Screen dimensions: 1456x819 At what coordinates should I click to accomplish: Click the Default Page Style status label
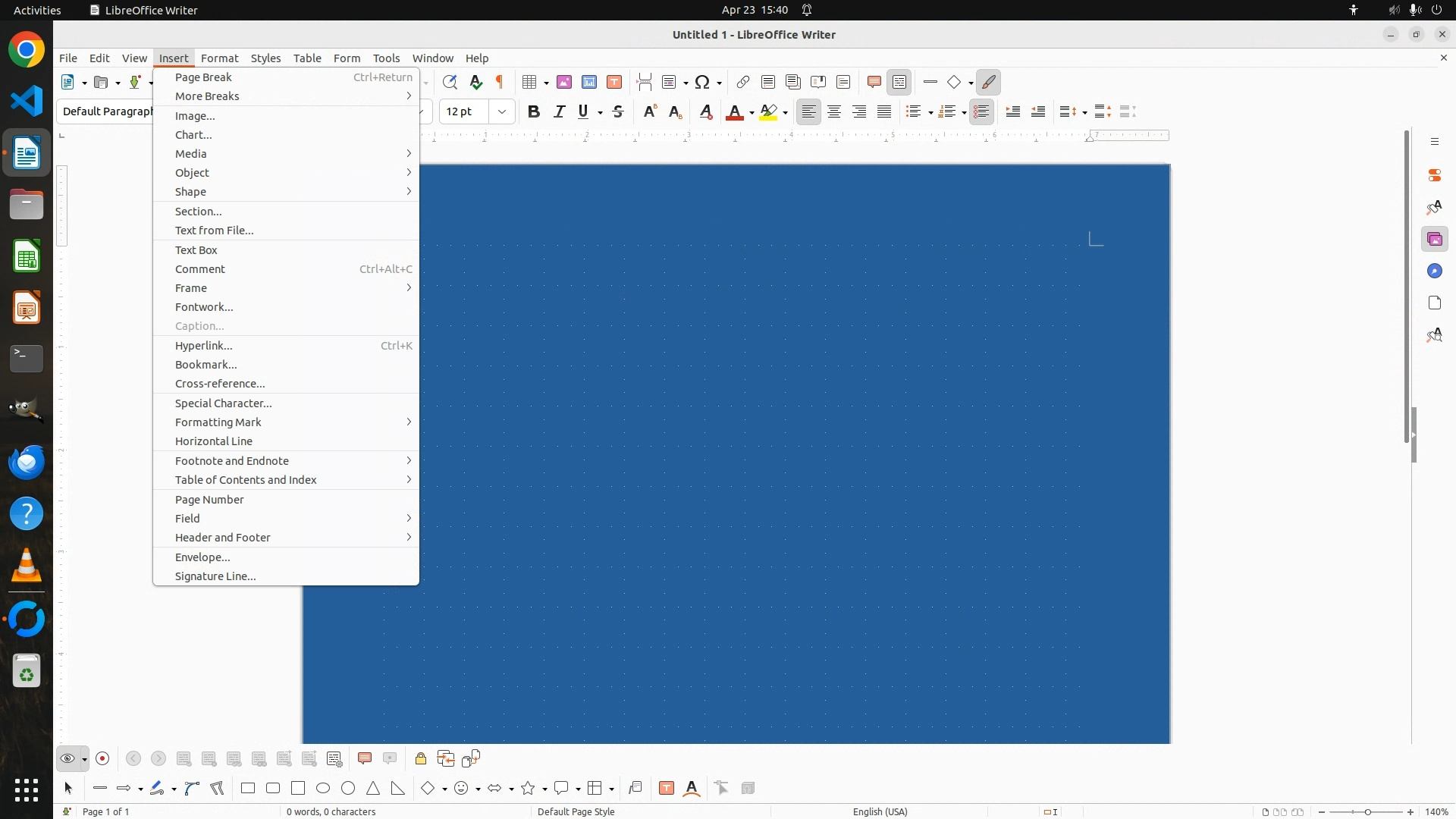click(576, 811)
